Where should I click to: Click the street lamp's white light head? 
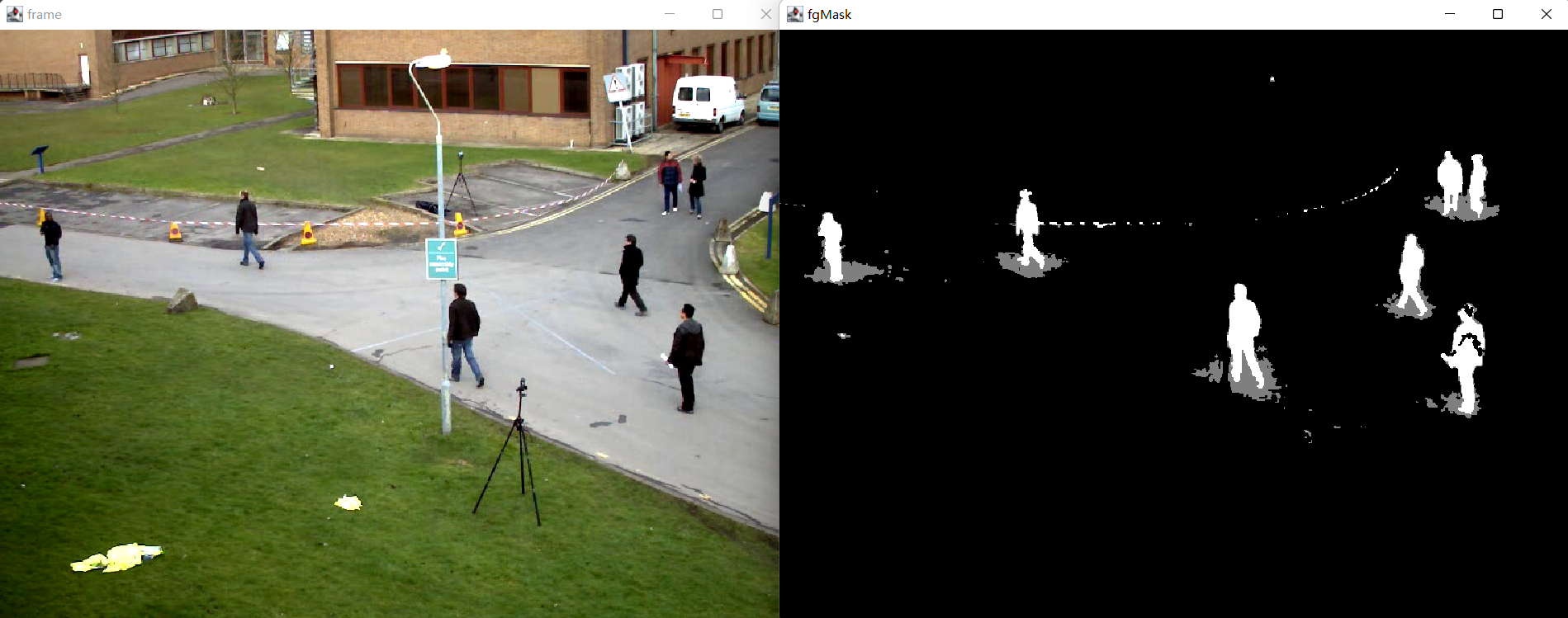pyautogui.click(x=431, y=61)
